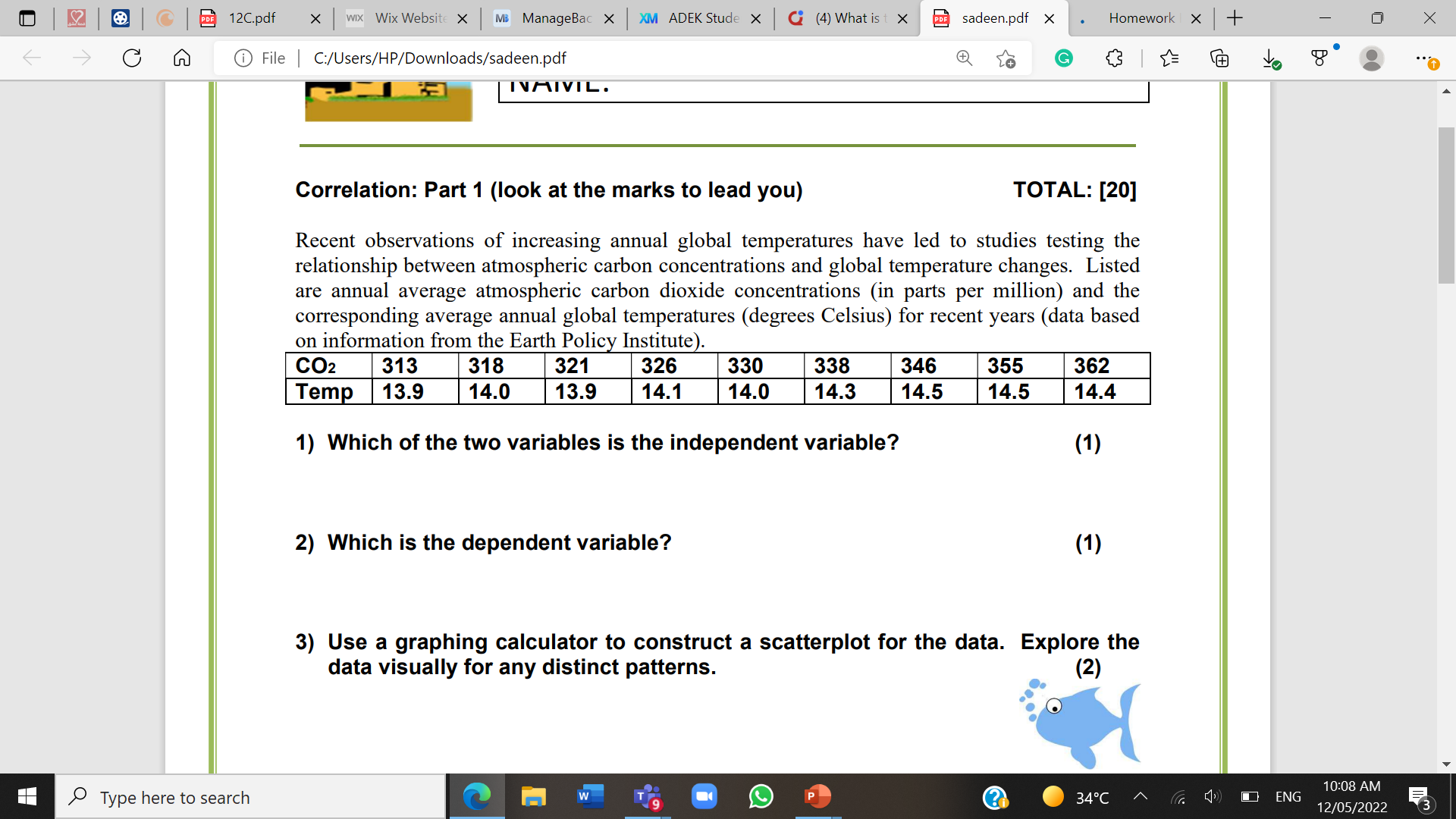Open the zoom magnifier in address bar
Screen dimensions: 1456x819
[x=964, y=58]
